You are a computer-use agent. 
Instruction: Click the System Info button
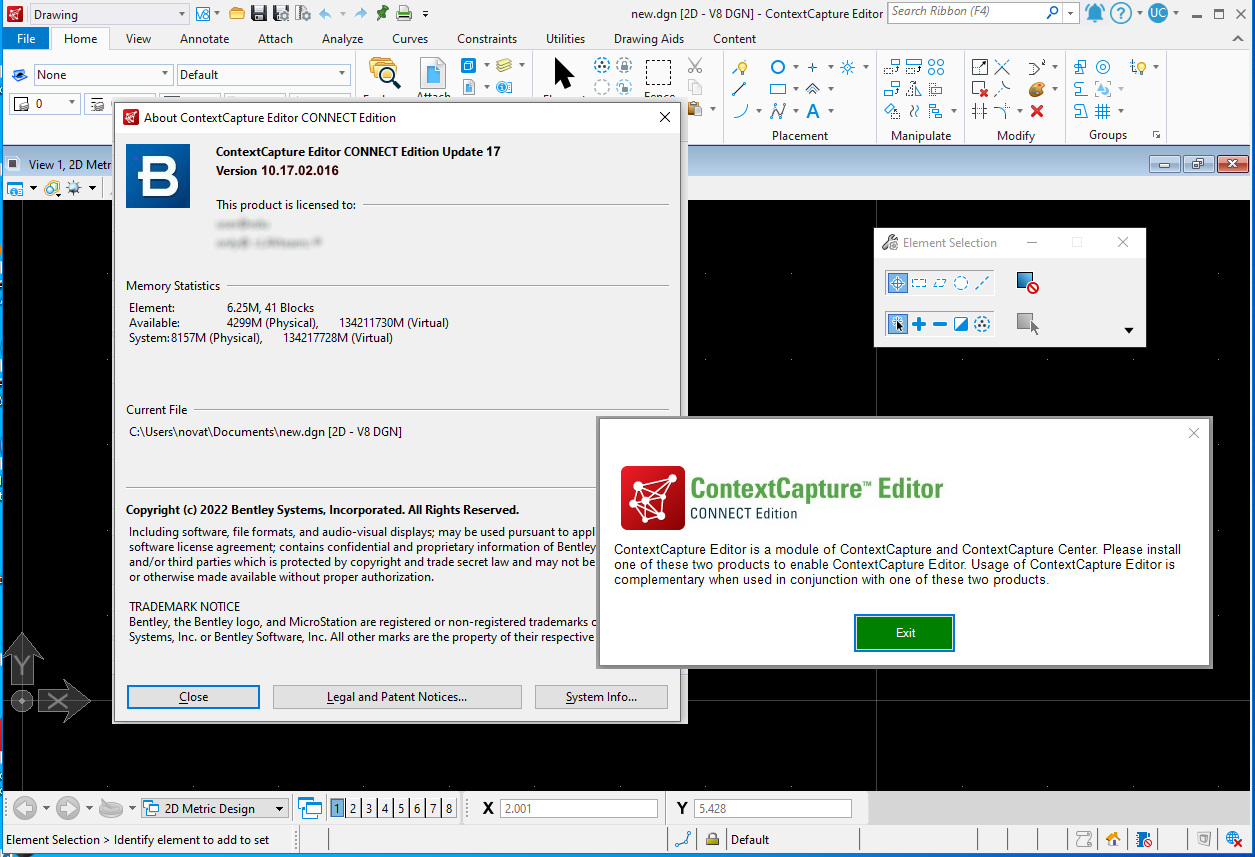[602, 697]
